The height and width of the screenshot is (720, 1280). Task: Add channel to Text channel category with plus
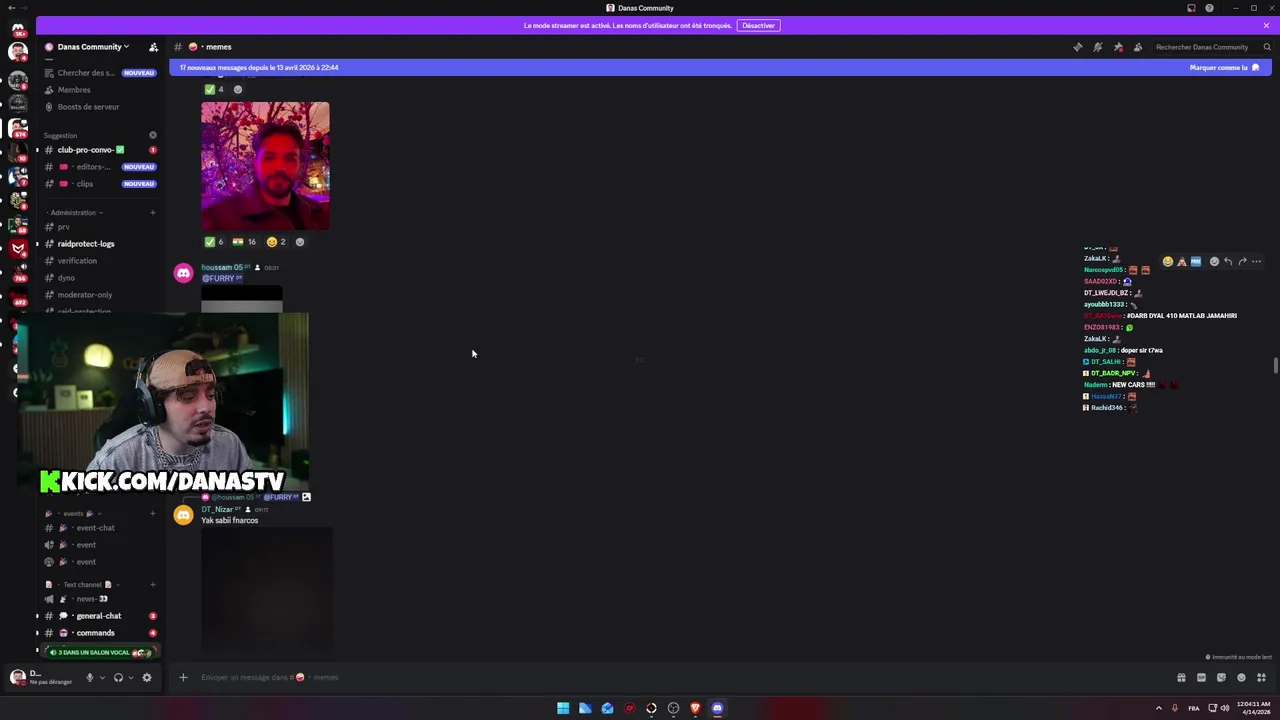[153, 584]
